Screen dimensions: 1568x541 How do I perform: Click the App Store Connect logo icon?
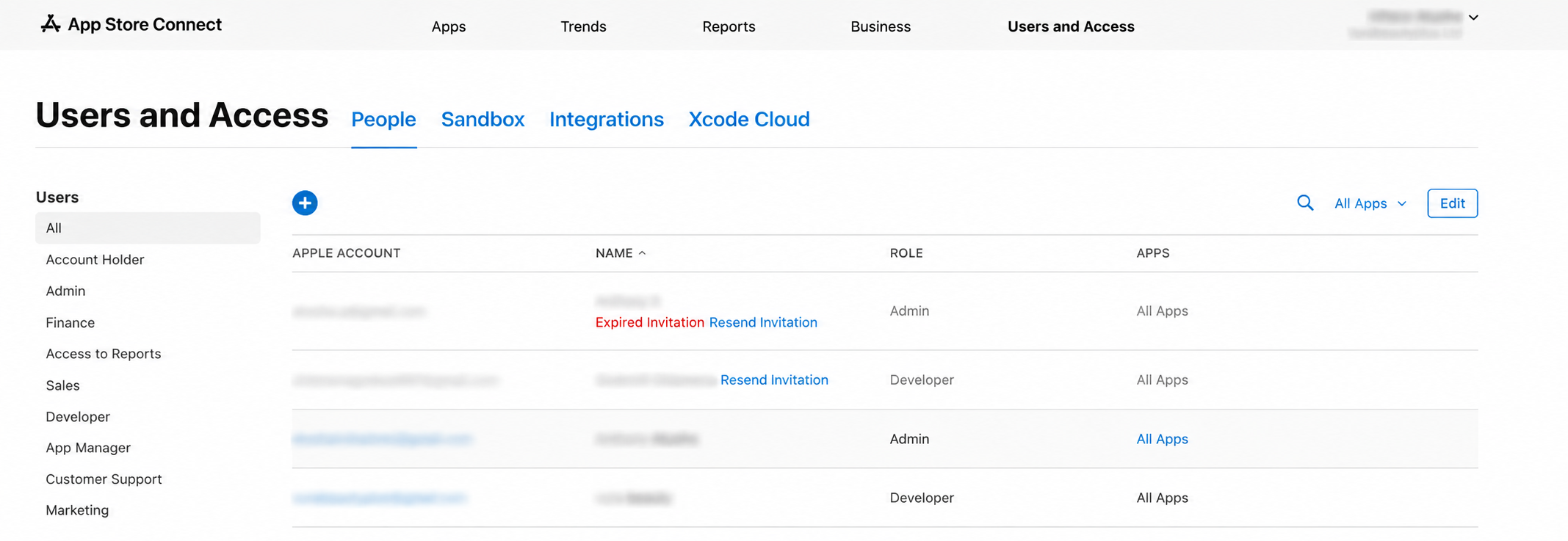pos(50,23)
